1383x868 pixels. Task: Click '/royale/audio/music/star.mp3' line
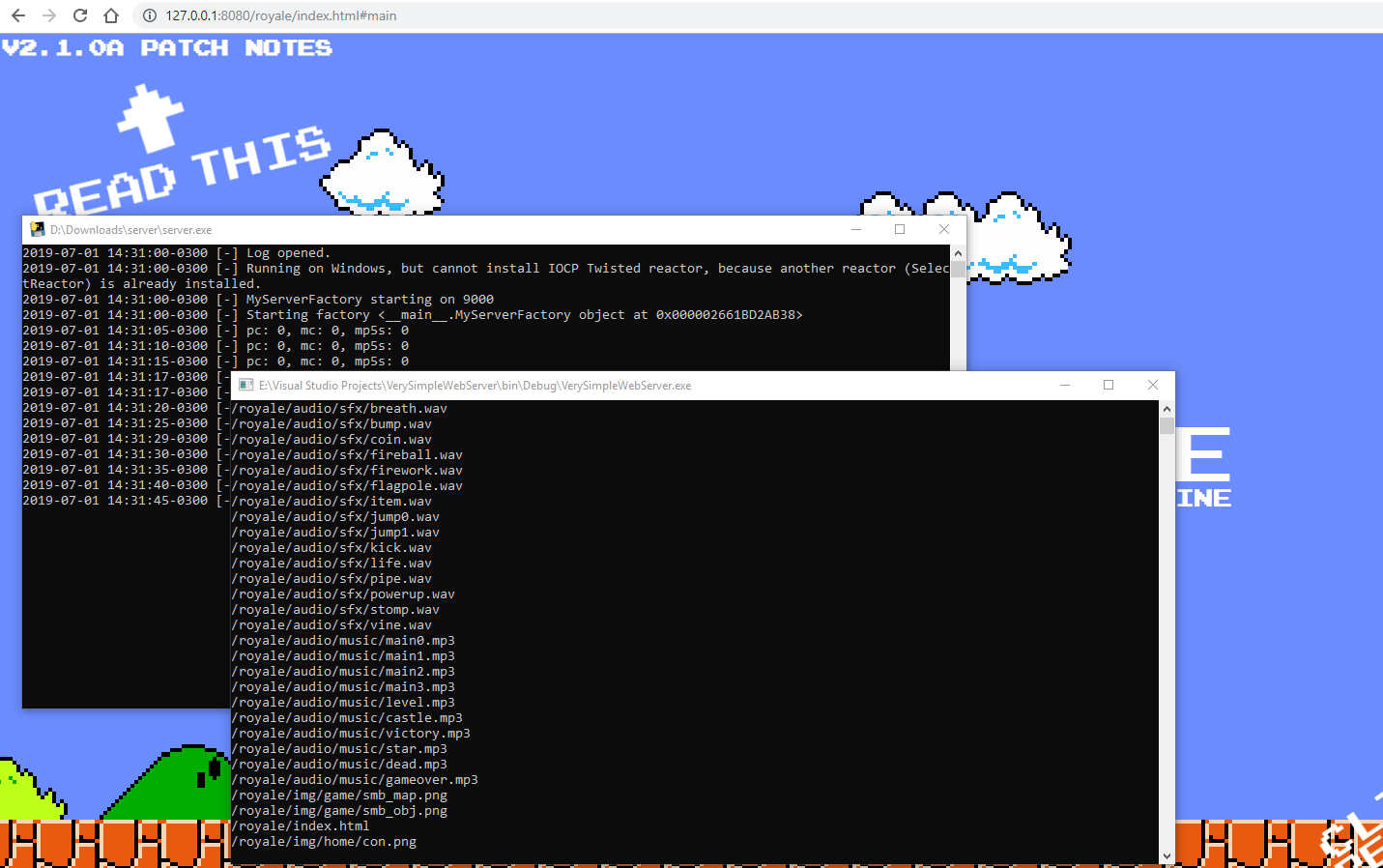[339, 749]
